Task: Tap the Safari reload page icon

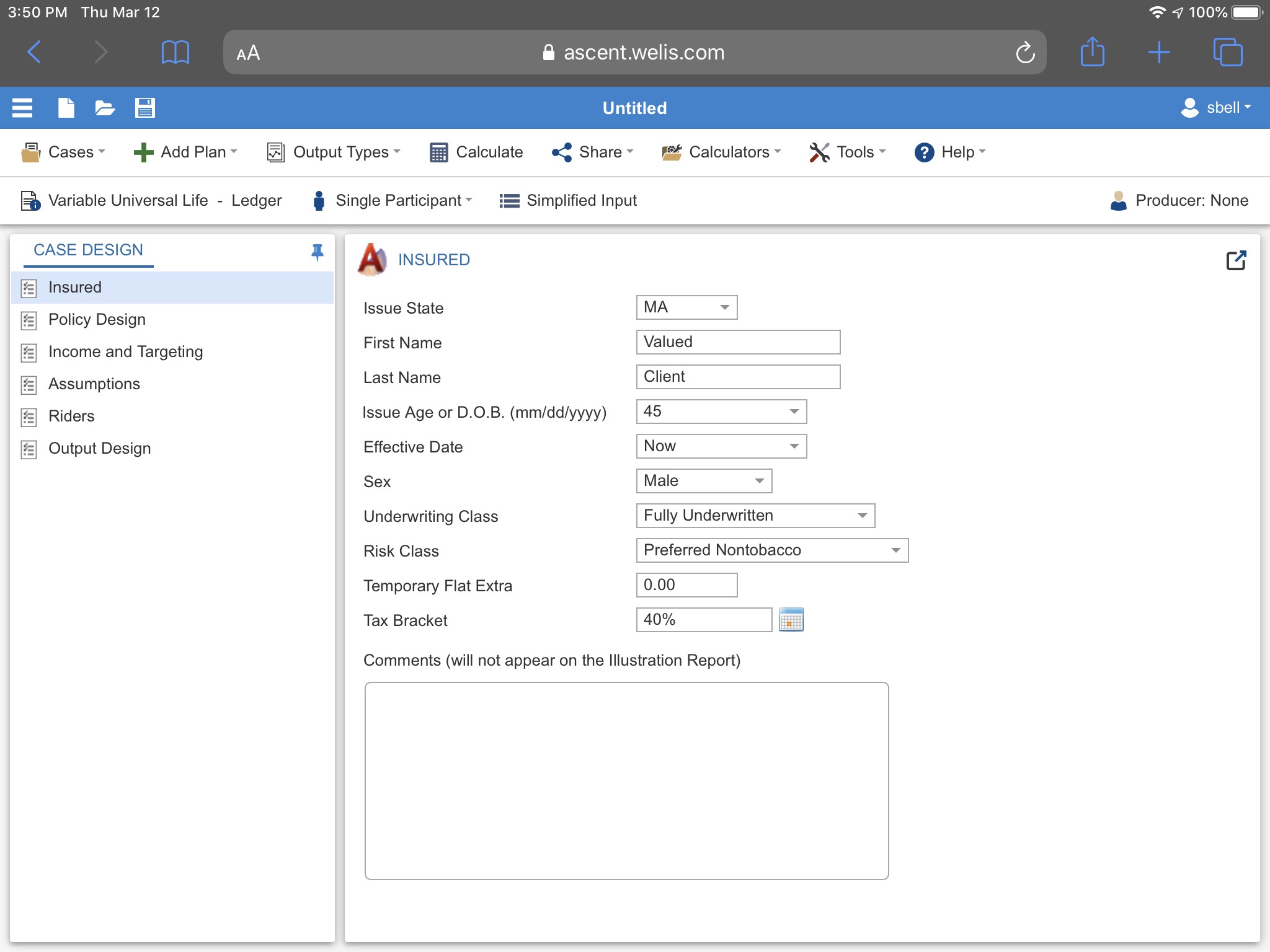Action: pos(1025,53)
